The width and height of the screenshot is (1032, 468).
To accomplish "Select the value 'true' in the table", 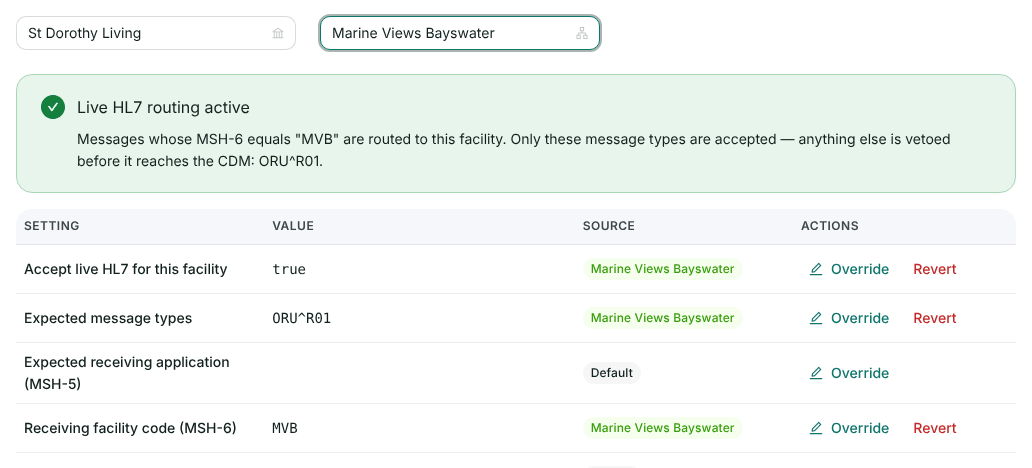I will (x=289, y=269).
